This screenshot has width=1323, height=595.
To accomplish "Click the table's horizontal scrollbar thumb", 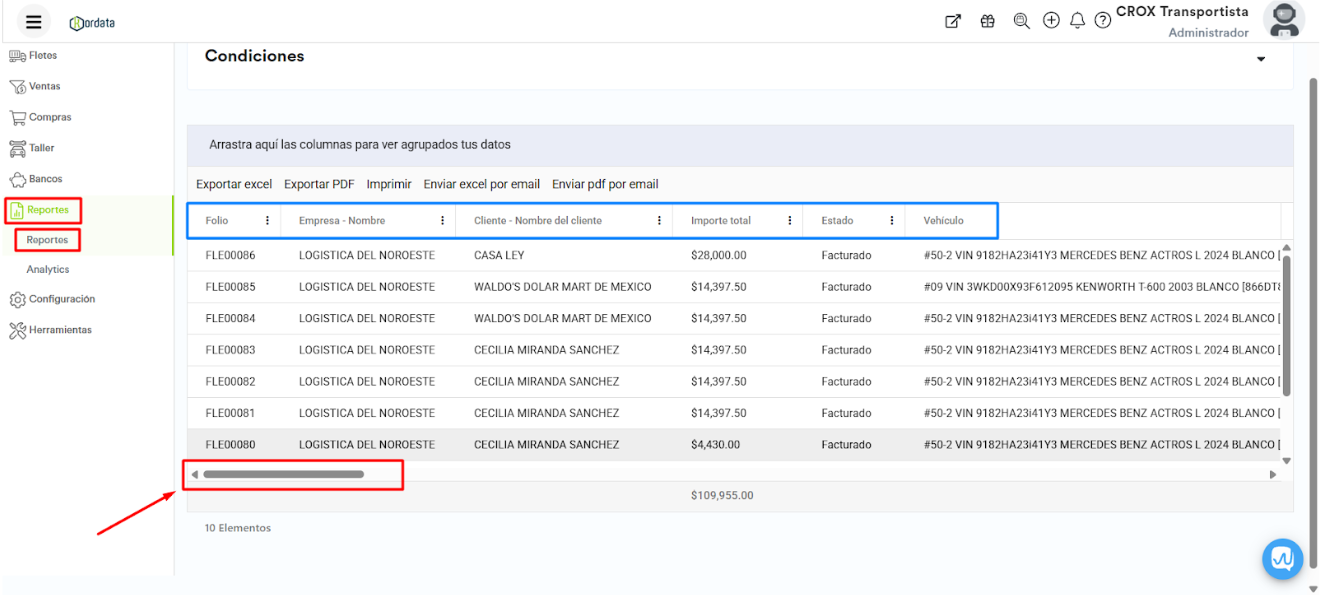I will 283,474.
